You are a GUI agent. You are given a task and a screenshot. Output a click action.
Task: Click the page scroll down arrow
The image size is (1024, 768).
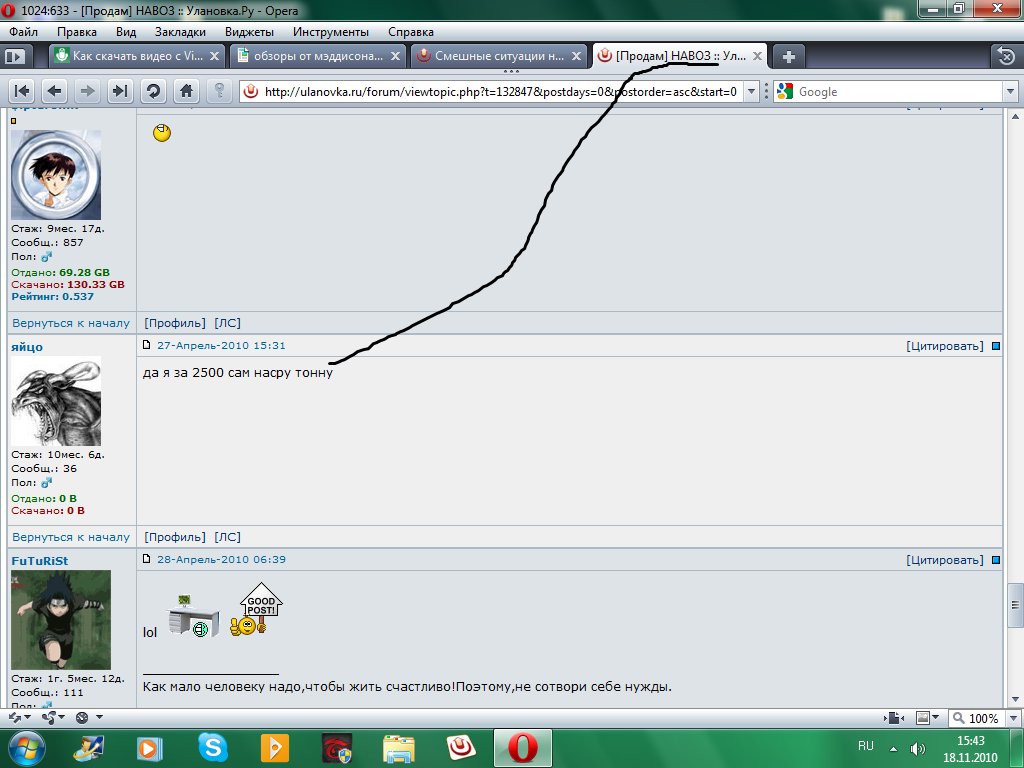[1015, 699]
